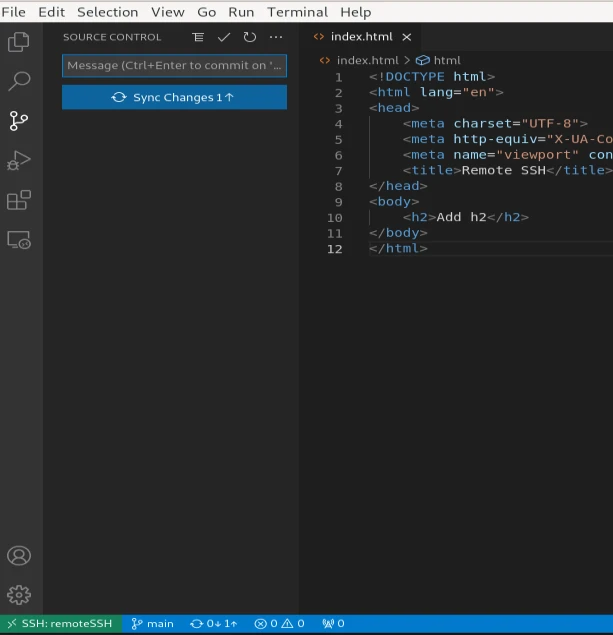This screenshot has width=613, height=635.
Task: Open the Terminal menu
Action: coord(297,12)
